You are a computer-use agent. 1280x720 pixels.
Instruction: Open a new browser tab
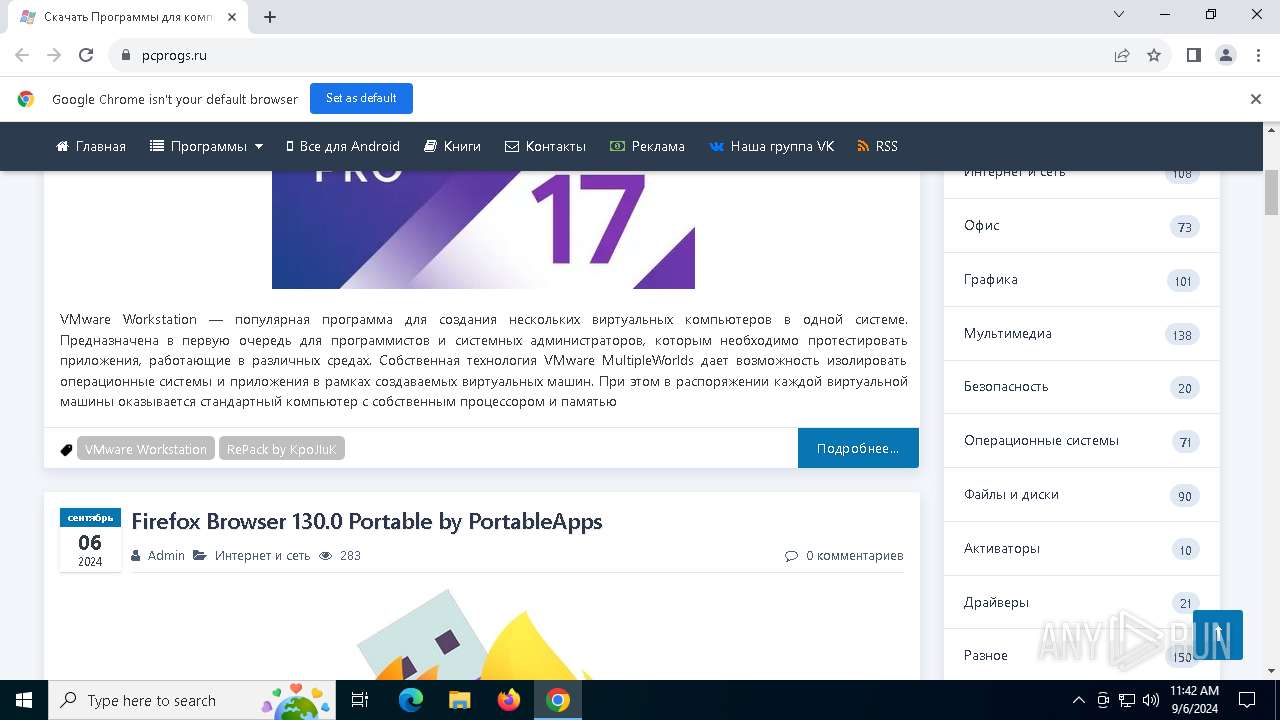click(270, 17)
